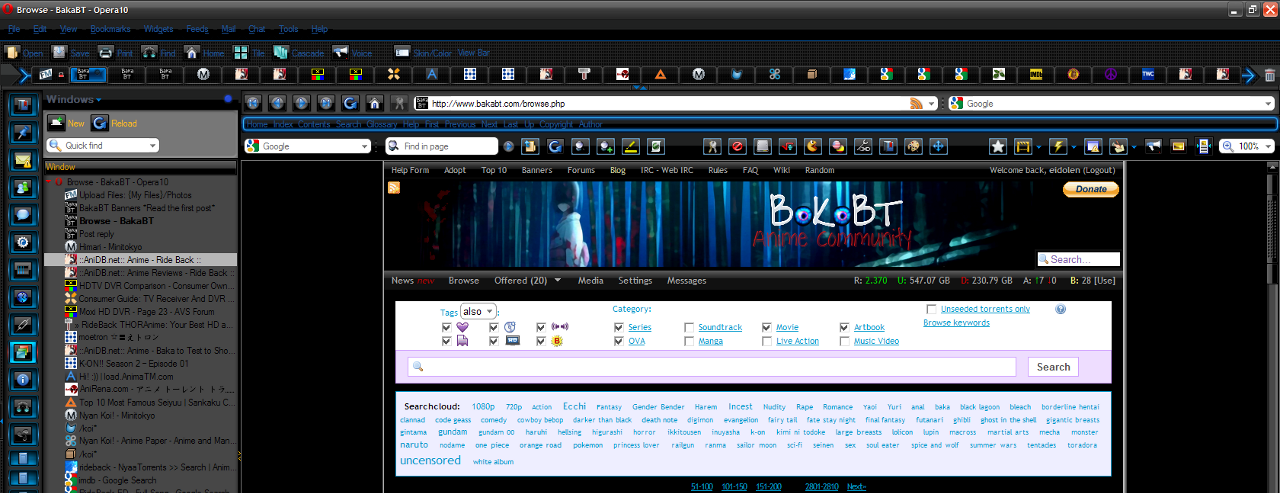Open the Widgets menu
Image resolution: width=1280 pixels, height=493 pixels.
point(158,29)
